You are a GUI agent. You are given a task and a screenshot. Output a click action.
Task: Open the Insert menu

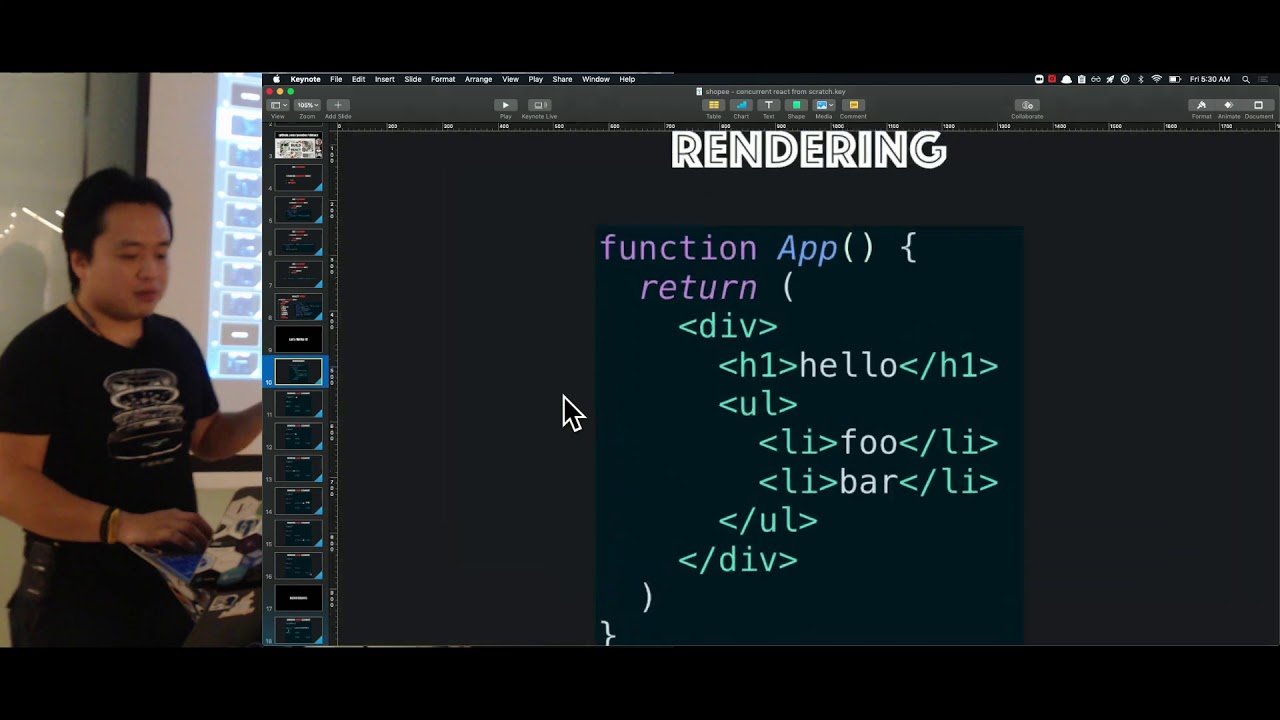point(385,79)
